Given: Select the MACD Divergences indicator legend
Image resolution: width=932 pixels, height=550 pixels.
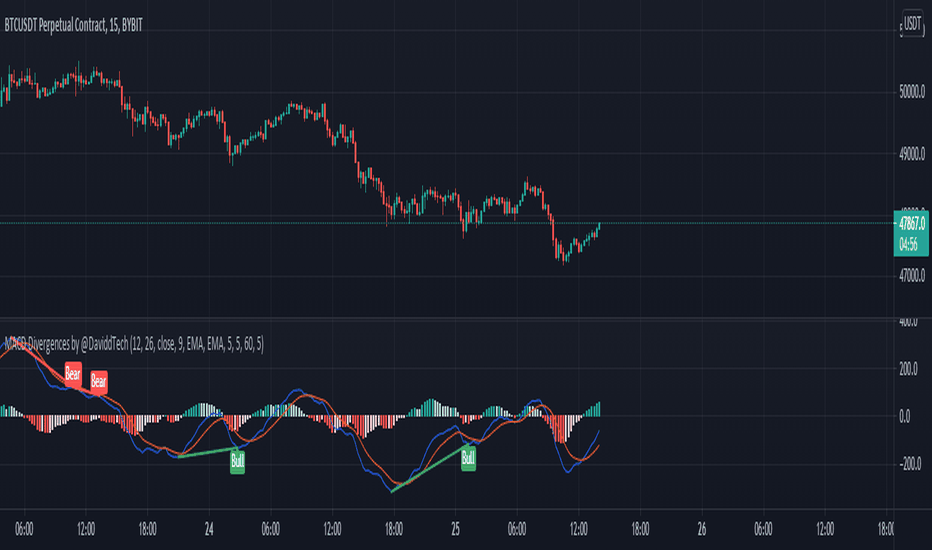Looking at the screenshot, I should 134,344.
